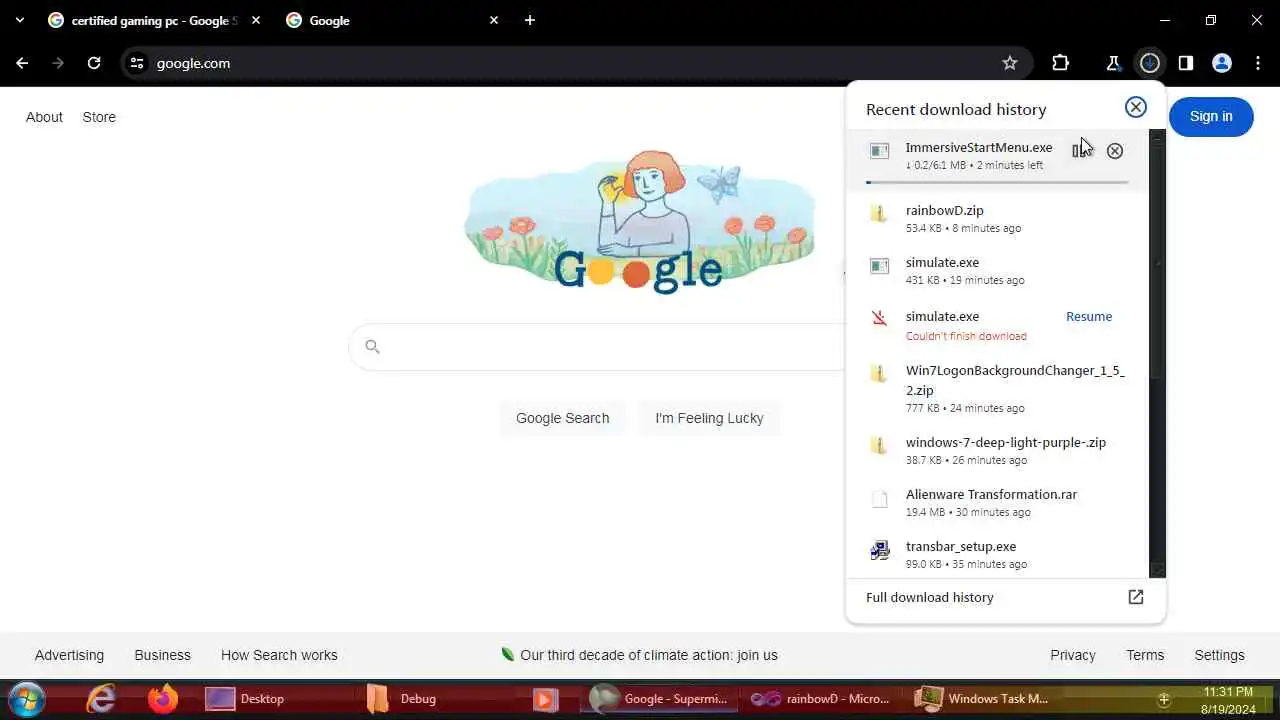Close the 'Google' tab
Viewport: 1280px width, 720px height.
pos(494,20)
